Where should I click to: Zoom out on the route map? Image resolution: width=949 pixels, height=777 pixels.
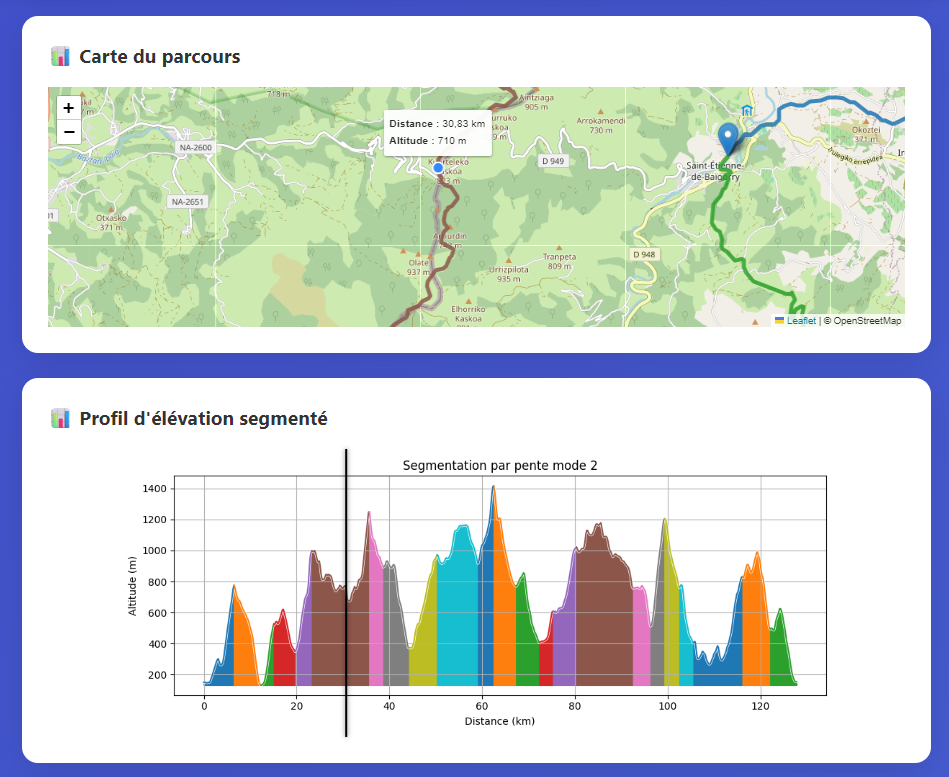tap(68, 132)
